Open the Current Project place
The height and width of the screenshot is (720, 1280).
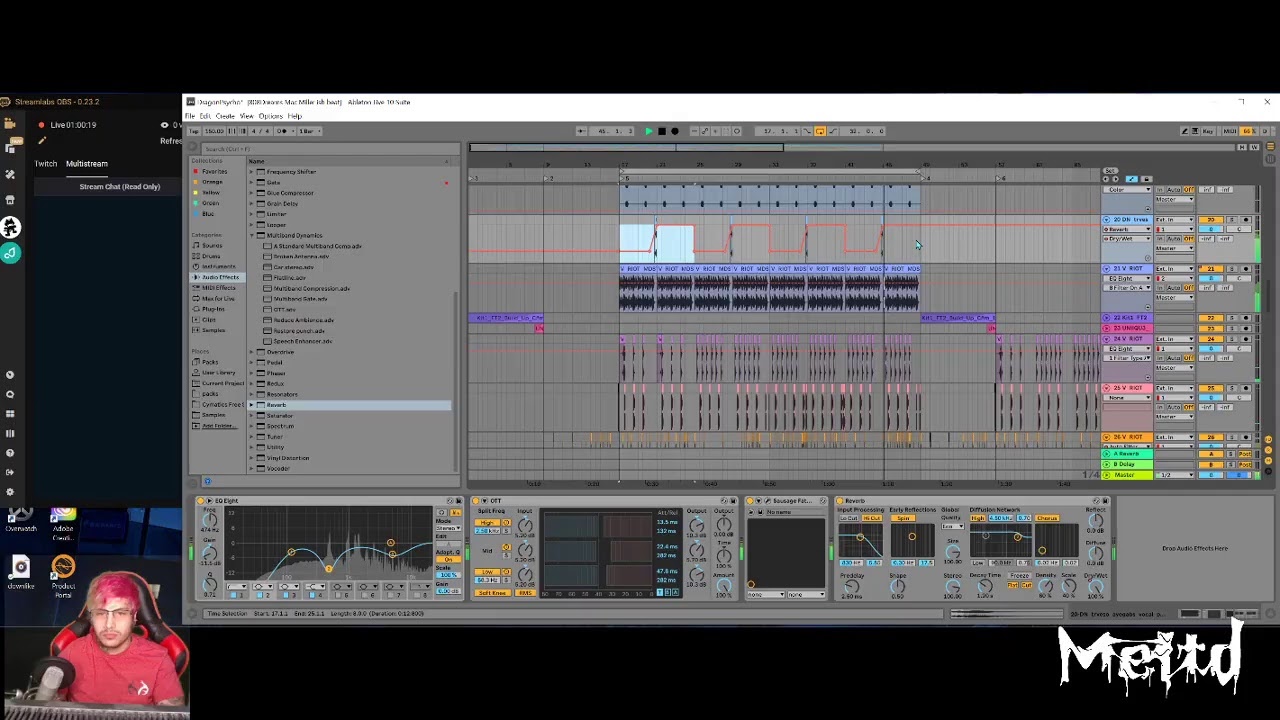pos(222,383)
